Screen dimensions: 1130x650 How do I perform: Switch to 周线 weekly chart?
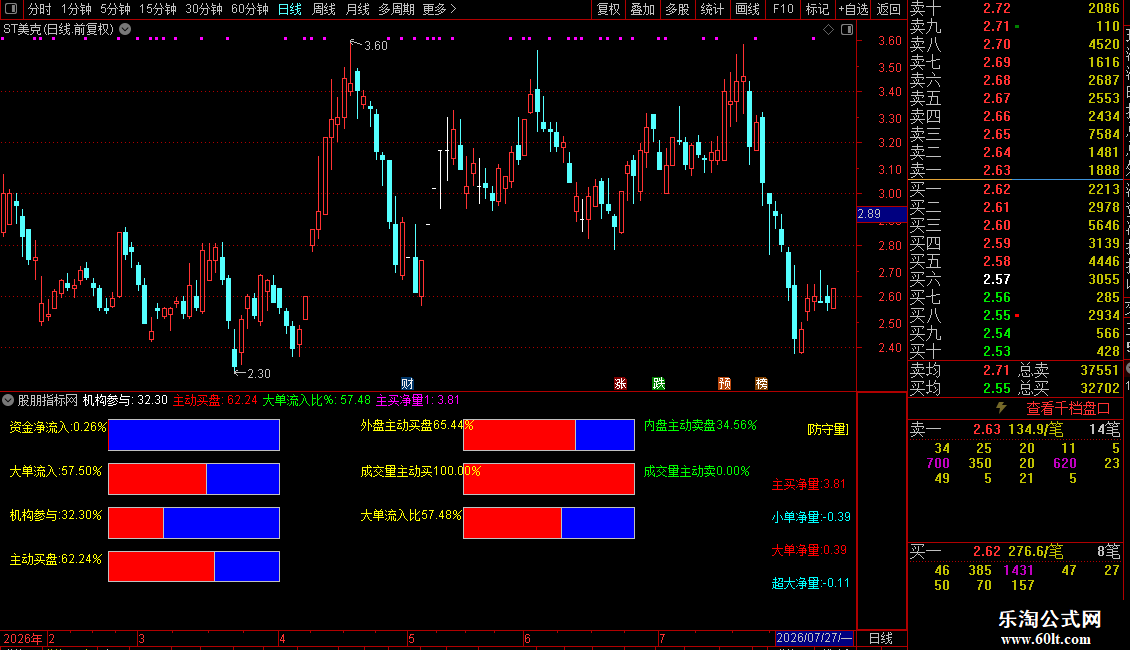pyautogui.click(x=324, y=9)
